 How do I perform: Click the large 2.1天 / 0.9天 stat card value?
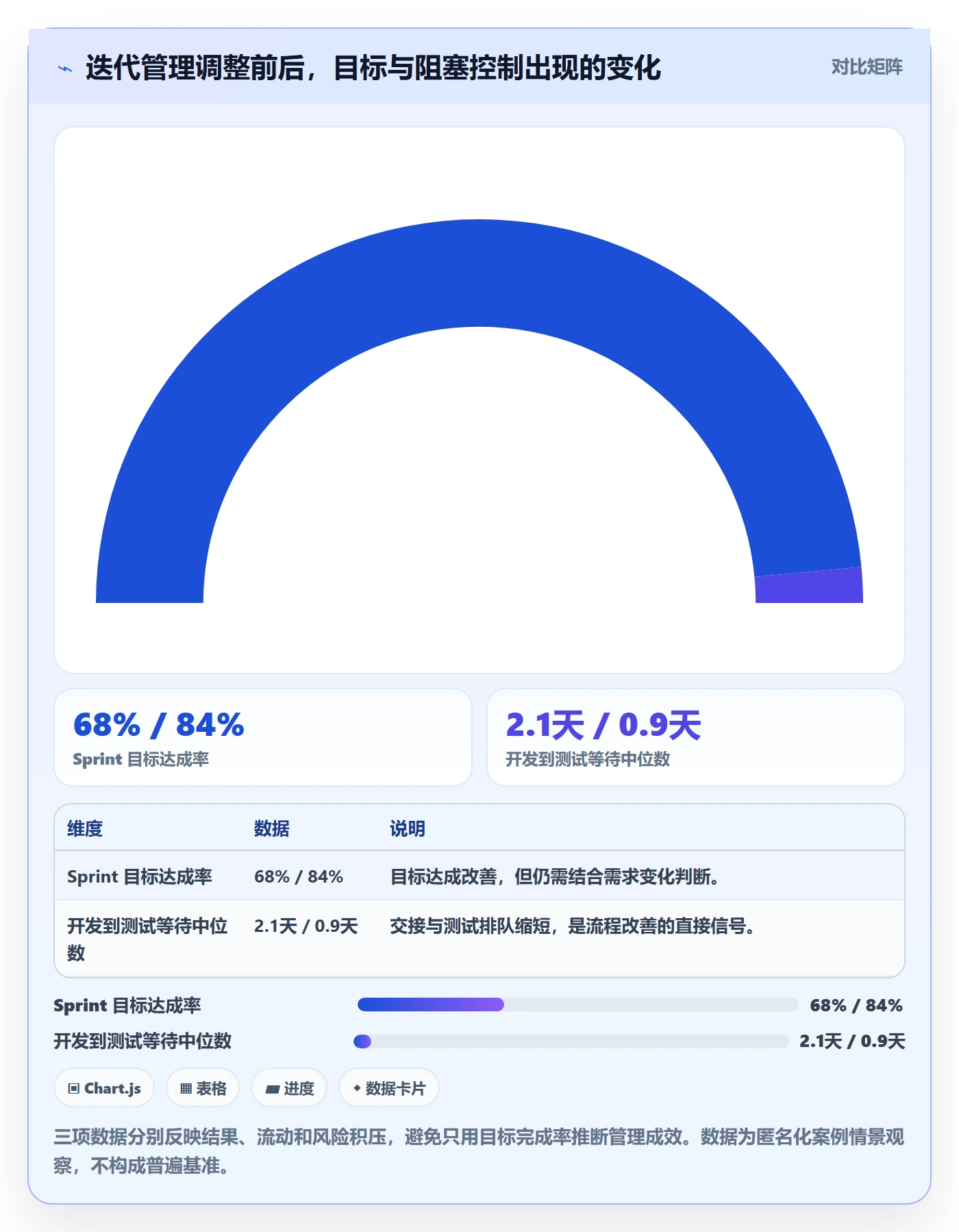coord(603,725)
